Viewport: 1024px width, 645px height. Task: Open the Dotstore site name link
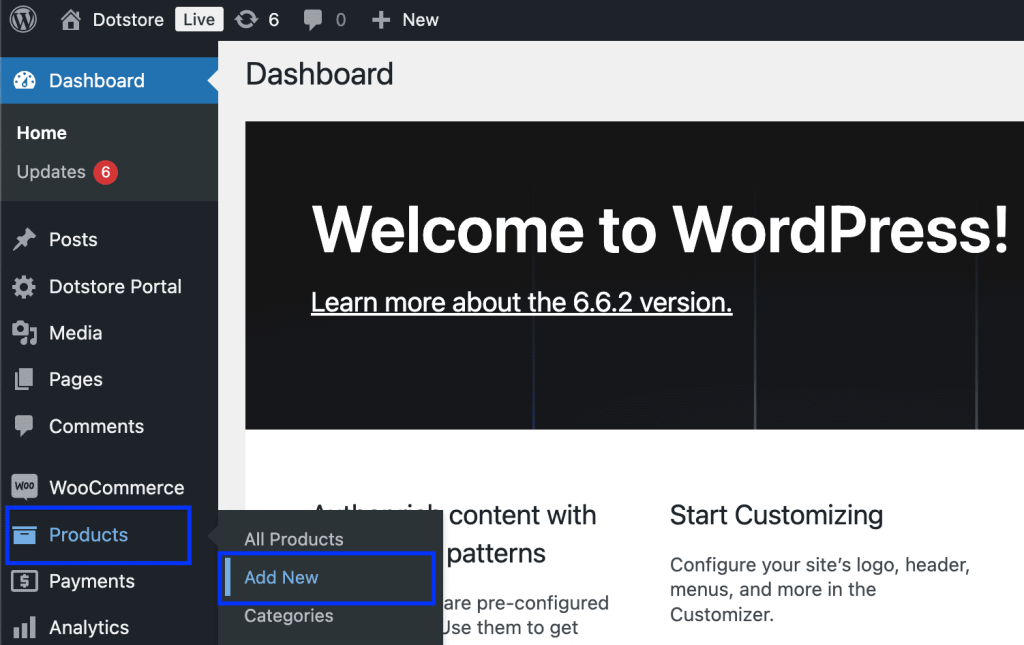tap(128, 20)
